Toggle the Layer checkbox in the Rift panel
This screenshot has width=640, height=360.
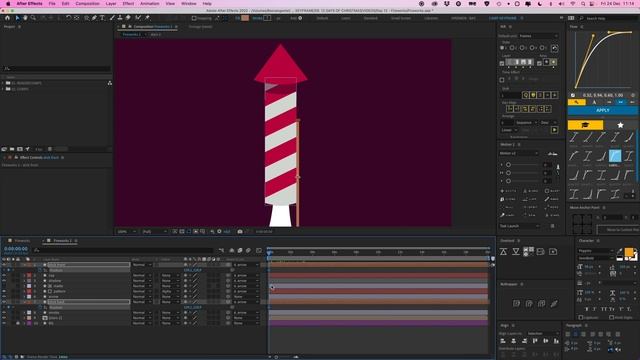coord(502,63)
